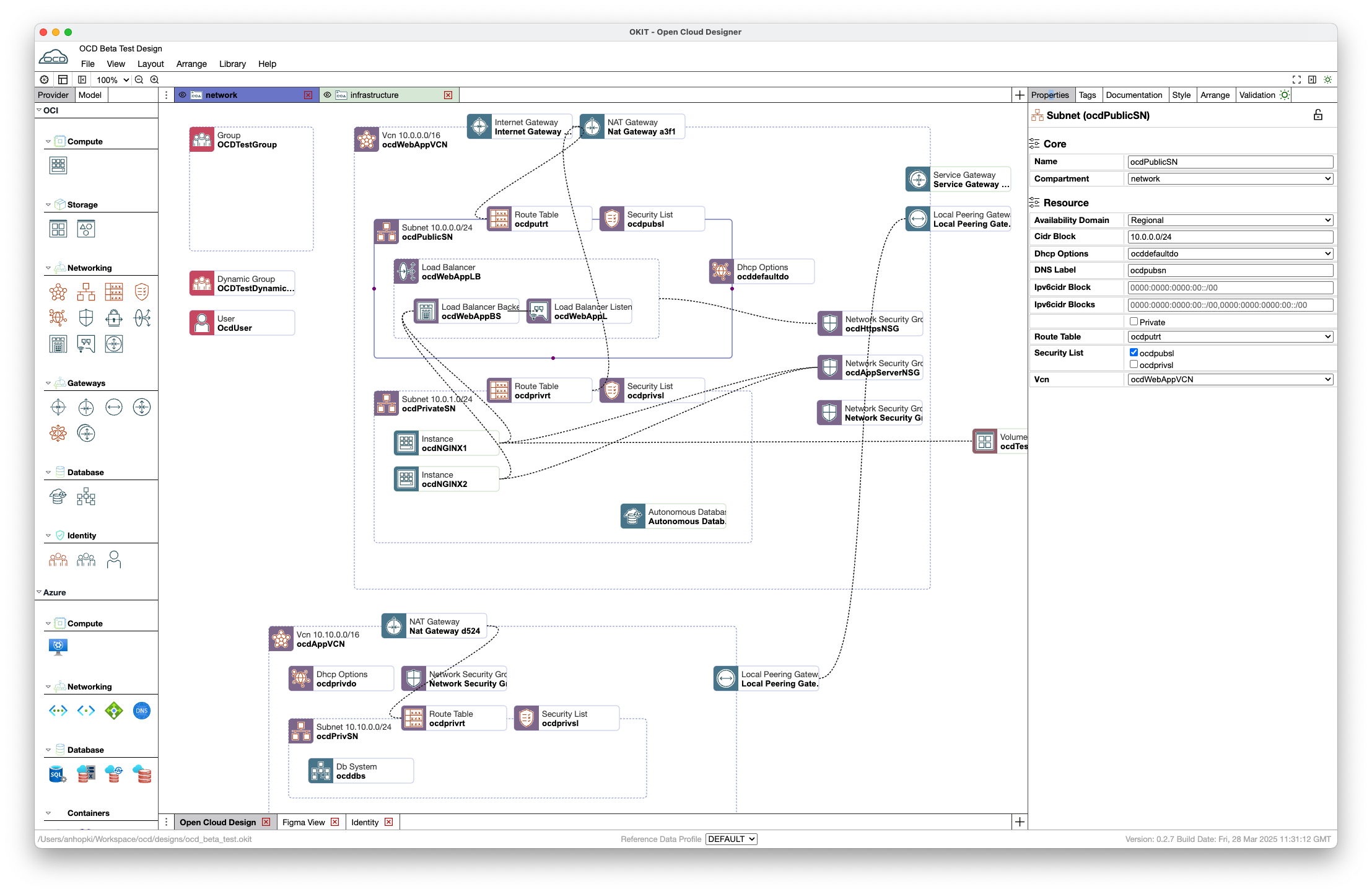1372x894 pixels.
Task: Toggle the light theme sun icon at top right
Action: pyautogui.click(x=1327, y=80)
